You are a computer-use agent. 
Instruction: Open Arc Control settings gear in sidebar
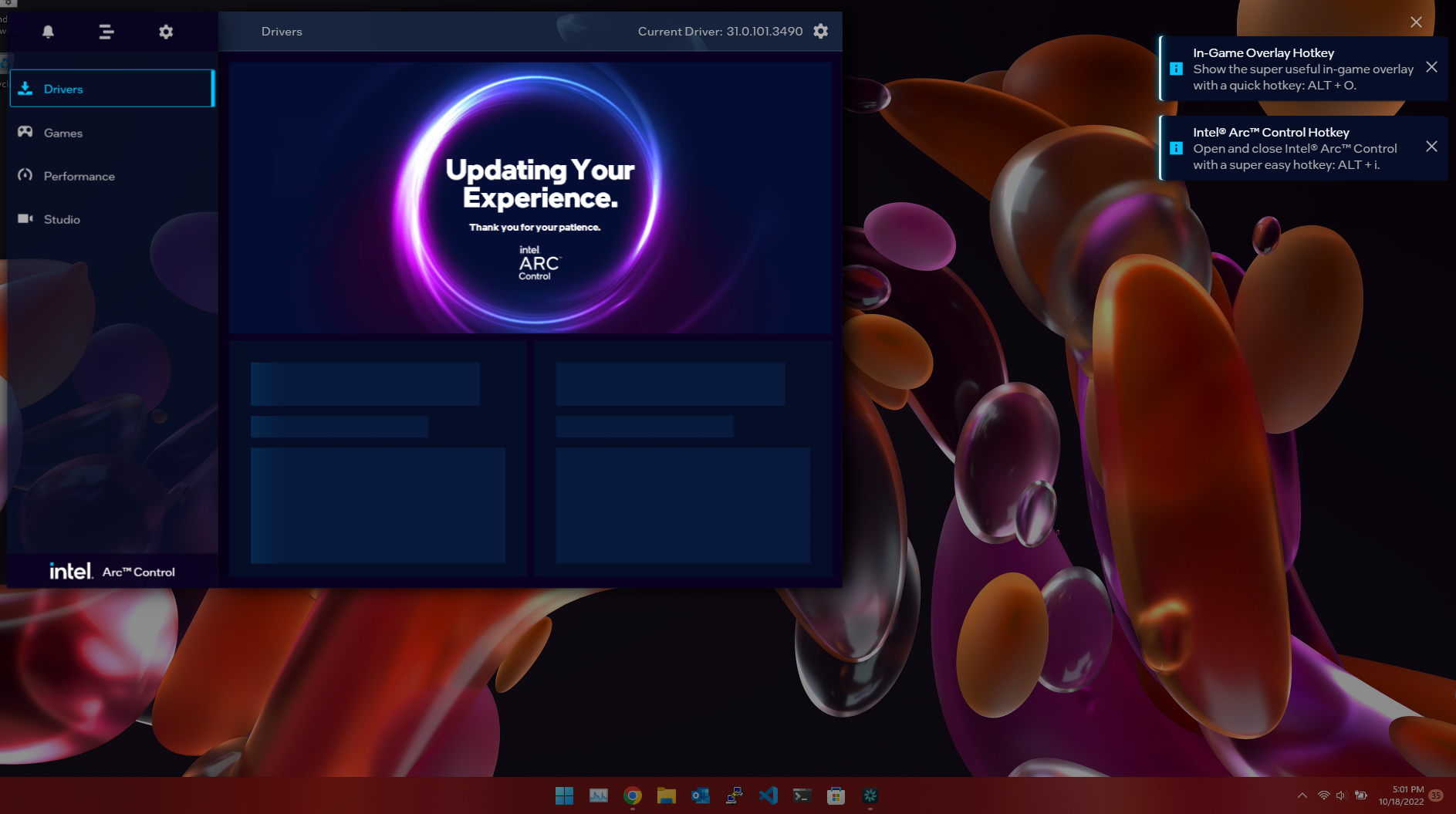pyautogui.click(x=166, y=32)
